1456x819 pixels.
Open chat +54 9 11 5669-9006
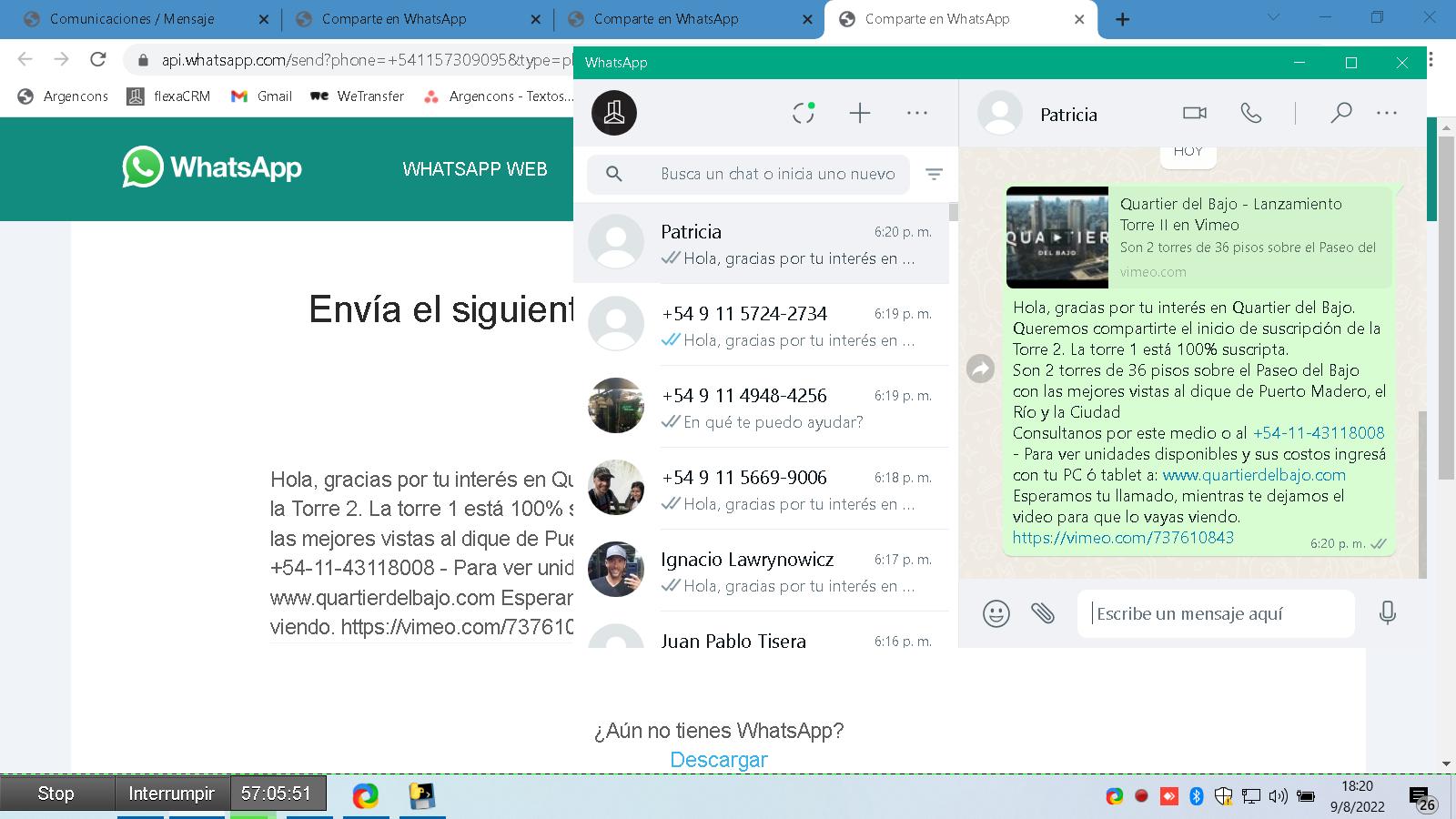[761, 489]
